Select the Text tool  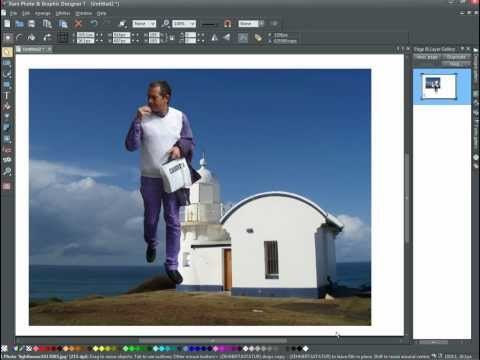7,95
